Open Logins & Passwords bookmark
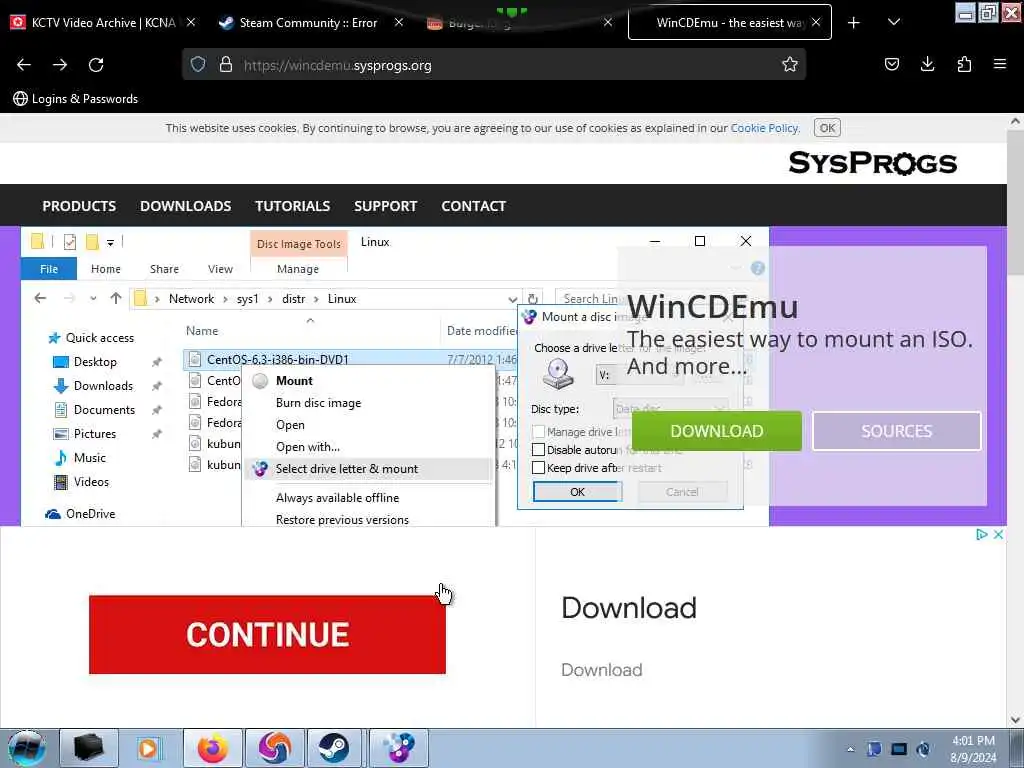Image resolution: width=1024 pixels, height=768 pixels. [76, 99]
